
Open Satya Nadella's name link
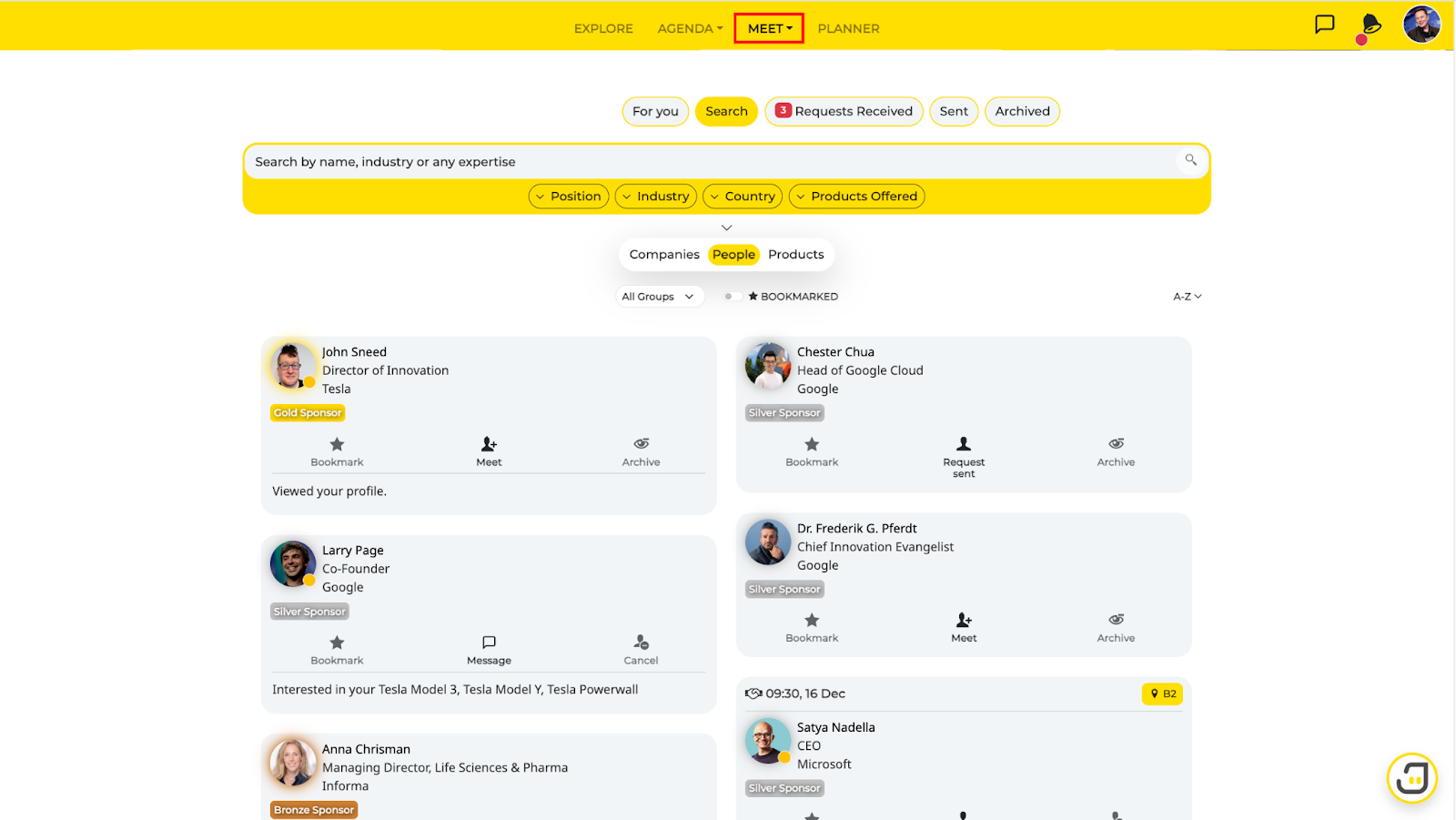(836, 727)
